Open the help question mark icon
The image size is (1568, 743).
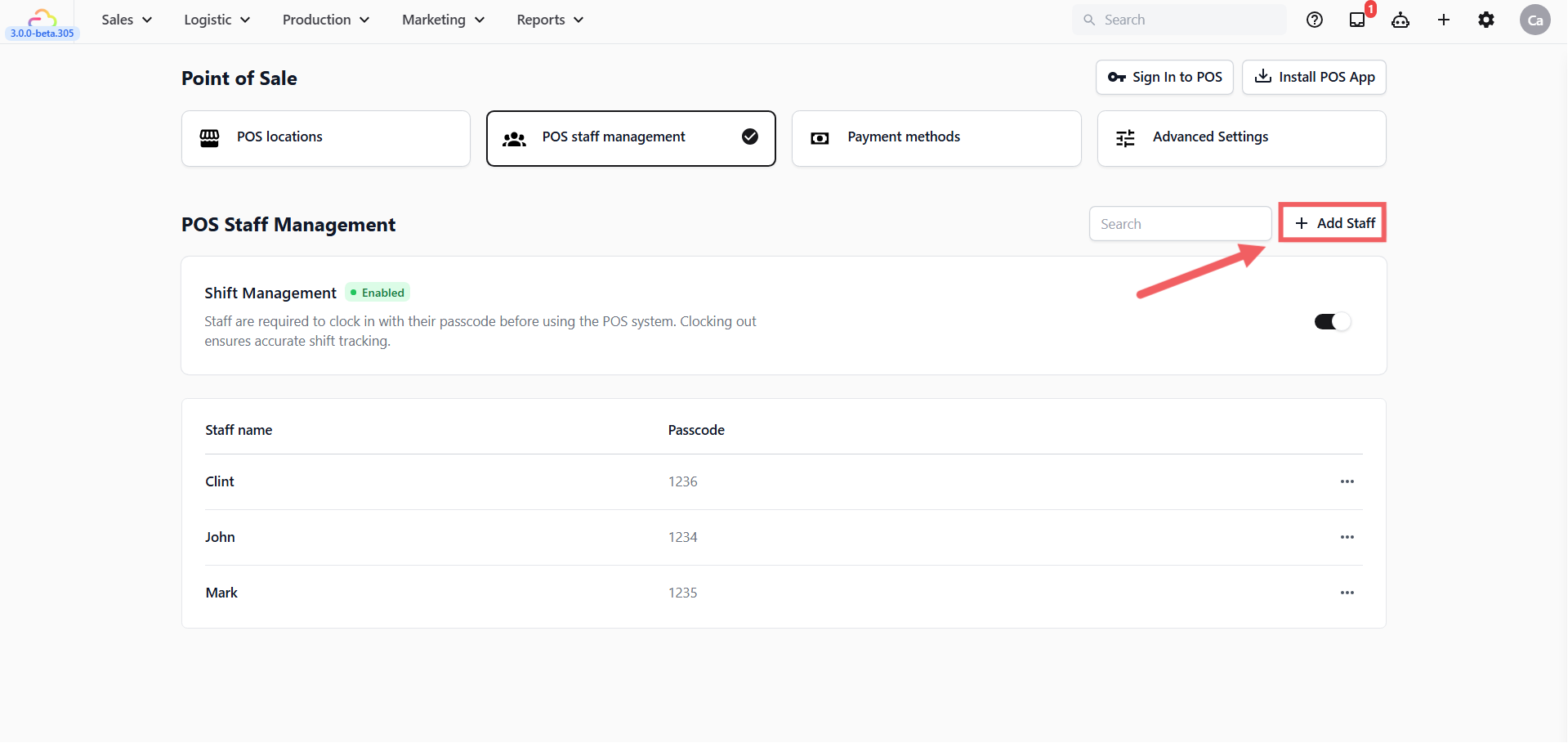coord(1314,20)
